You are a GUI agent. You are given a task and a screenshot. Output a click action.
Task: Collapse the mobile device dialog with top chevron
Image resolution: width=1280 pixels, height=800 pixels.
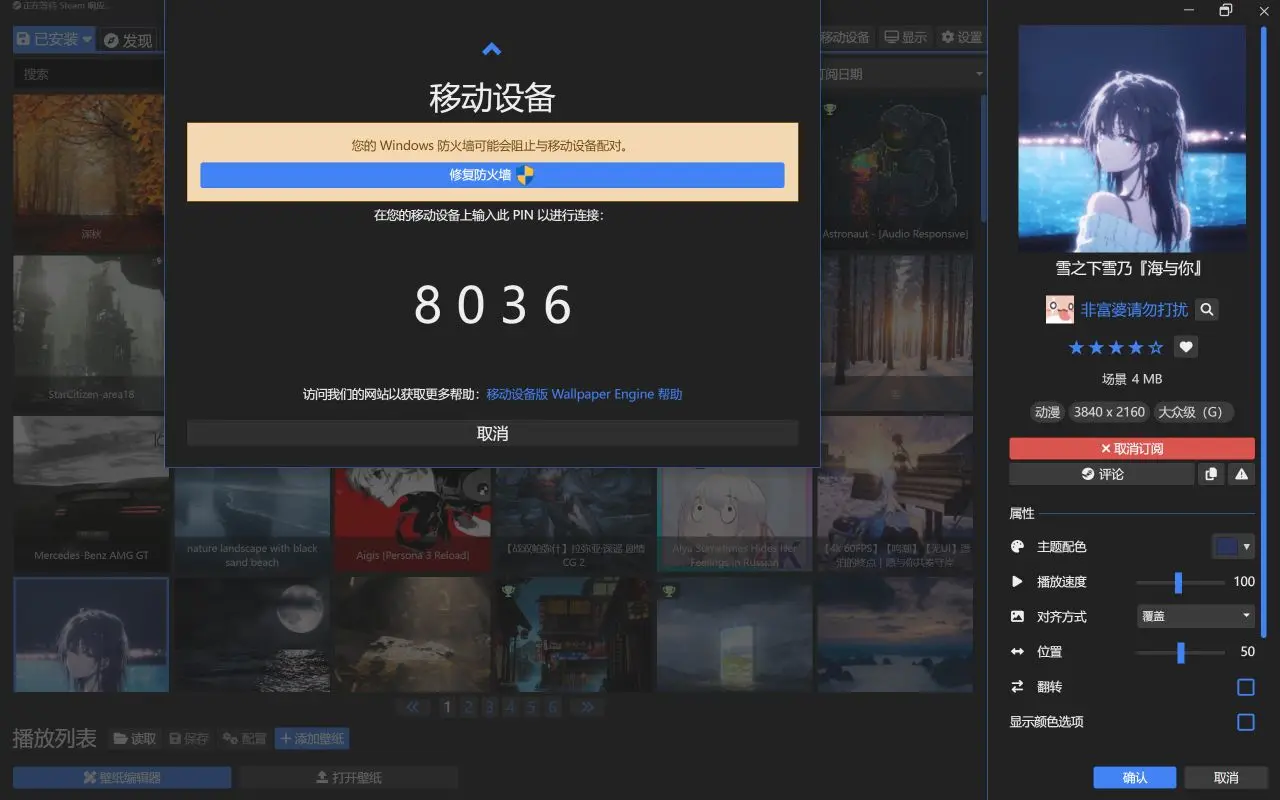pos(491,49)
